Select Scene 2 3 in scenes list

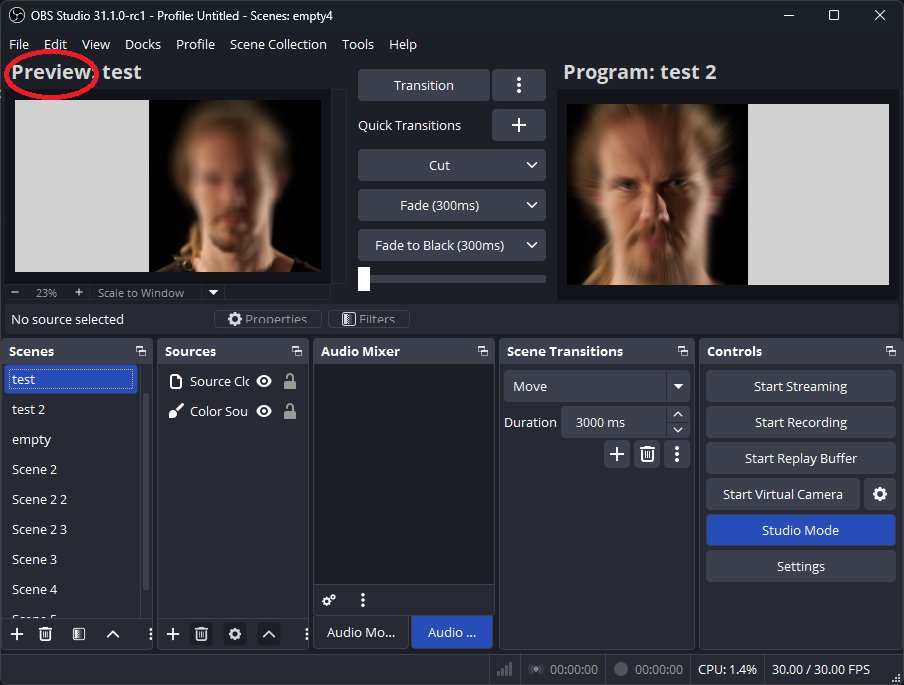click(x=71, y=529)
